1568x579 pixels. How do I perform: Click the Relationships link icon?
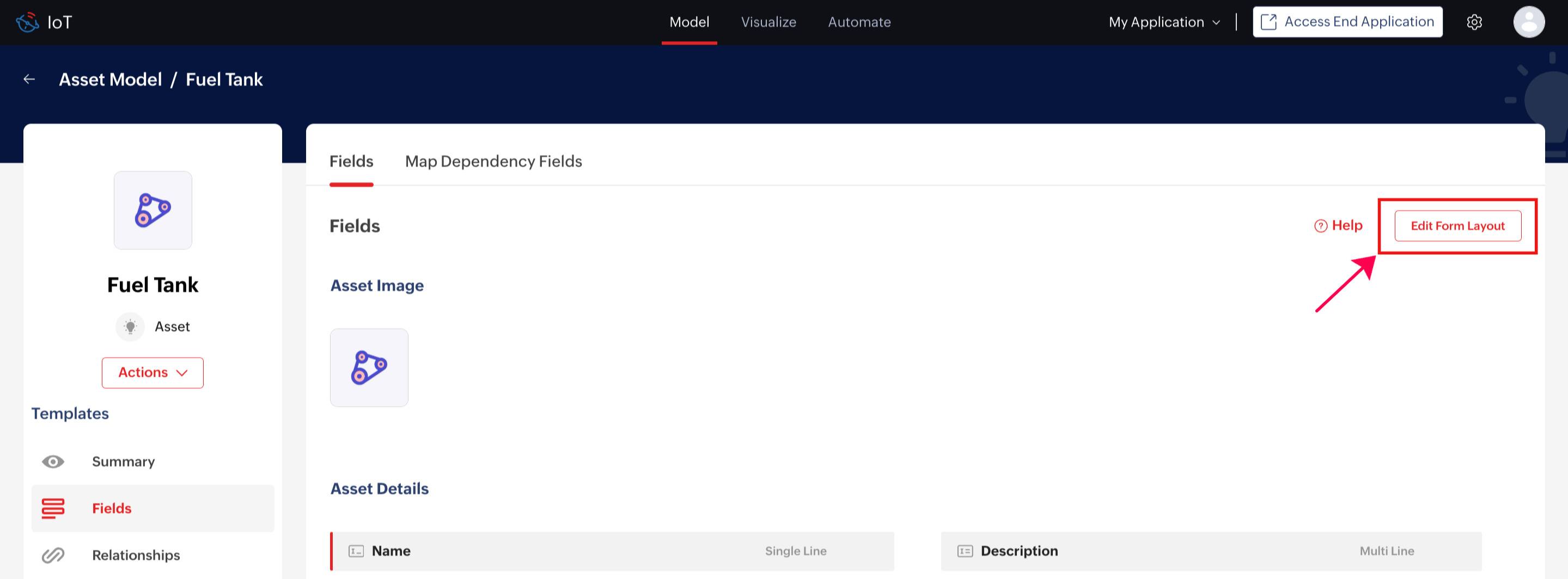(53, 555)
